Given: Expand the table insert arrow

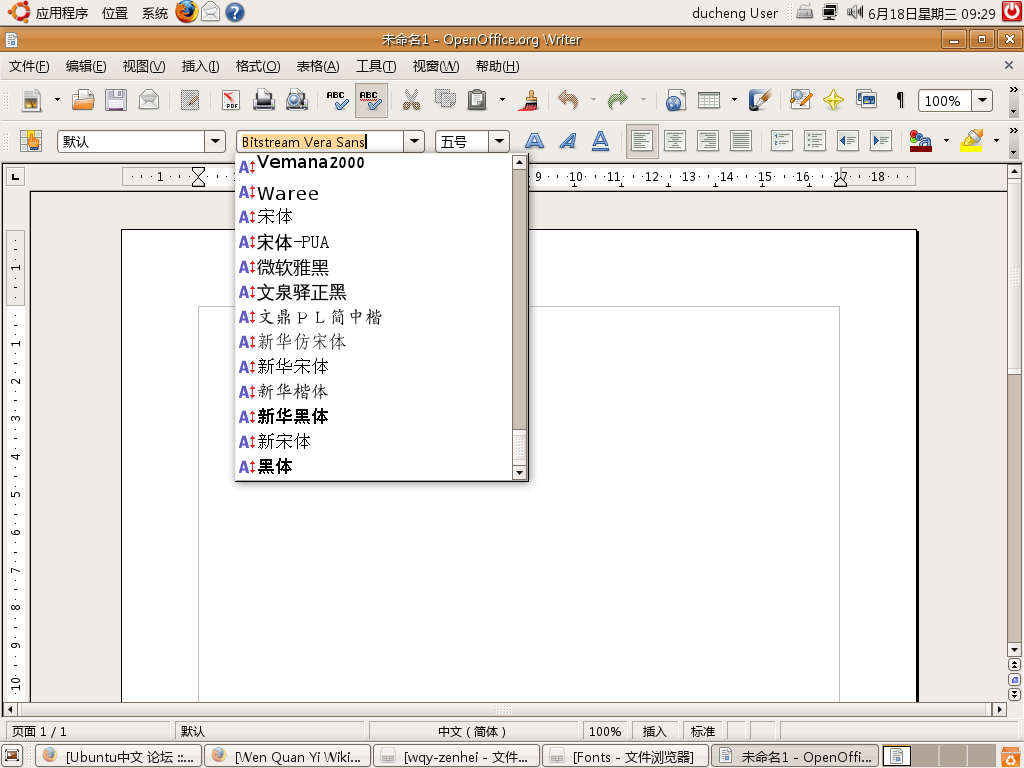Looking at the screenshot, I should pos(734,101).
